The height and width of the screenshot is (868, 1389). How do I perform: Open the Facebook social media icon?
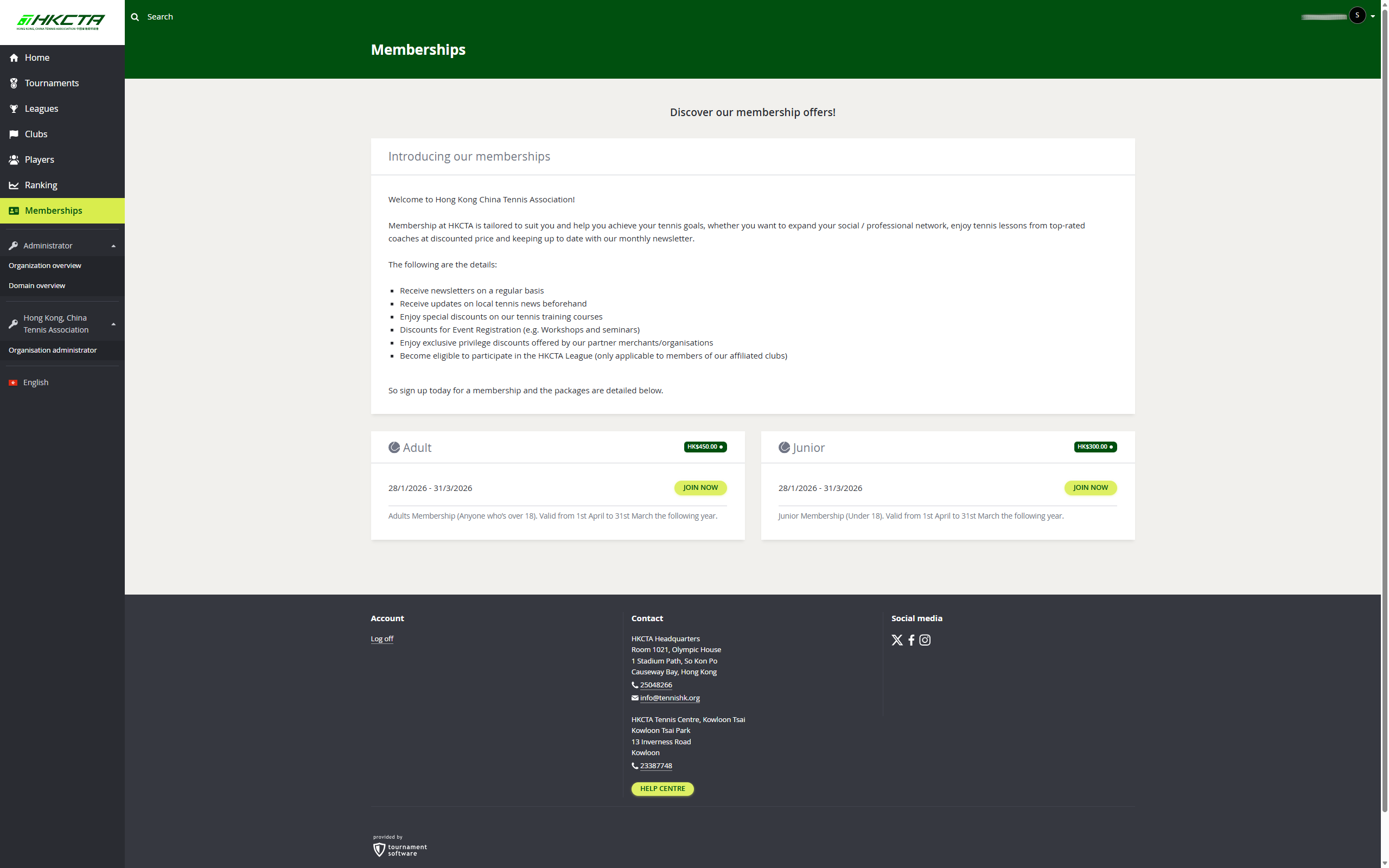coord(911,640)
